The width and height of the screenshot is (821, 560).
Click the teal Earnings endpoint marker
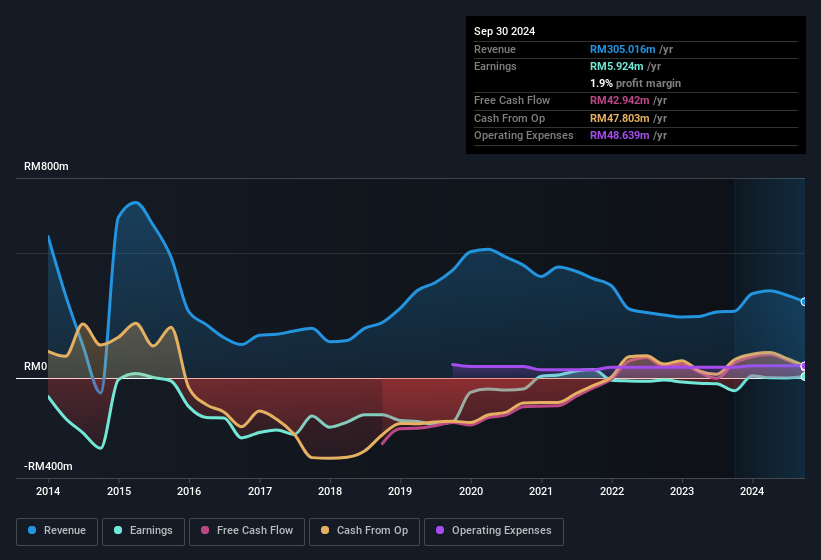click(x=804, y=376)
